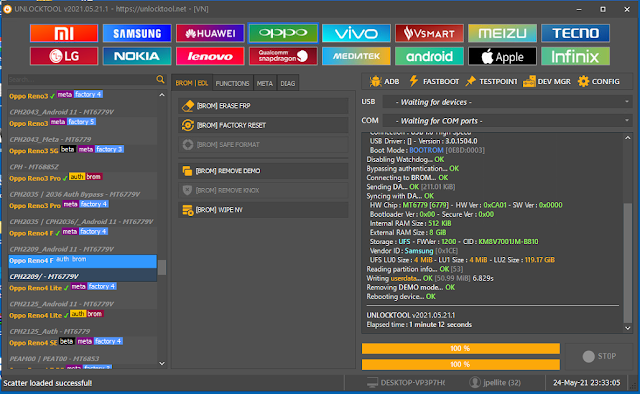Switch to the FUNCTIONS tab
Viewport: 640px width, 394px height.
click(x=233, y=83)
